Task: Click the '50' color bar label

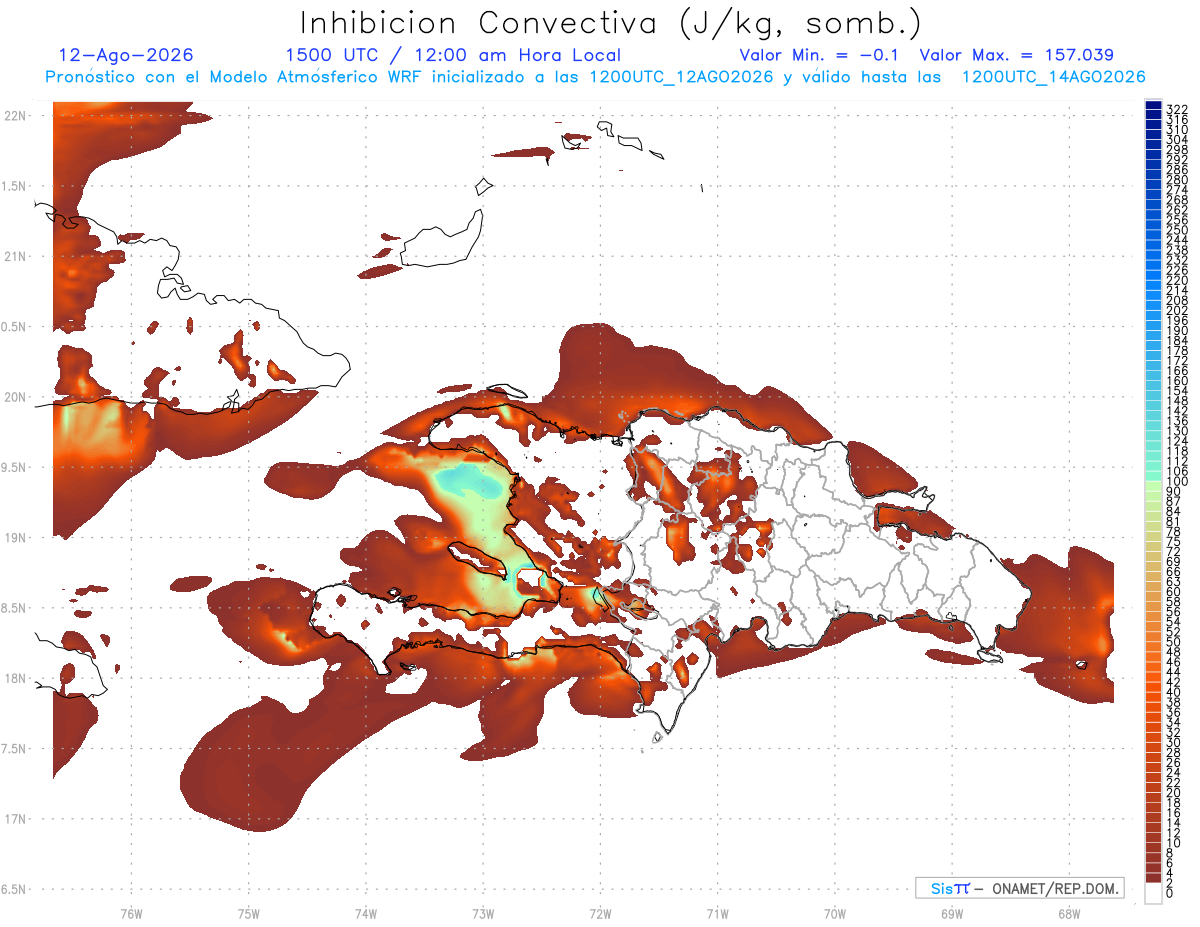Action: (x=1173, y=642)
